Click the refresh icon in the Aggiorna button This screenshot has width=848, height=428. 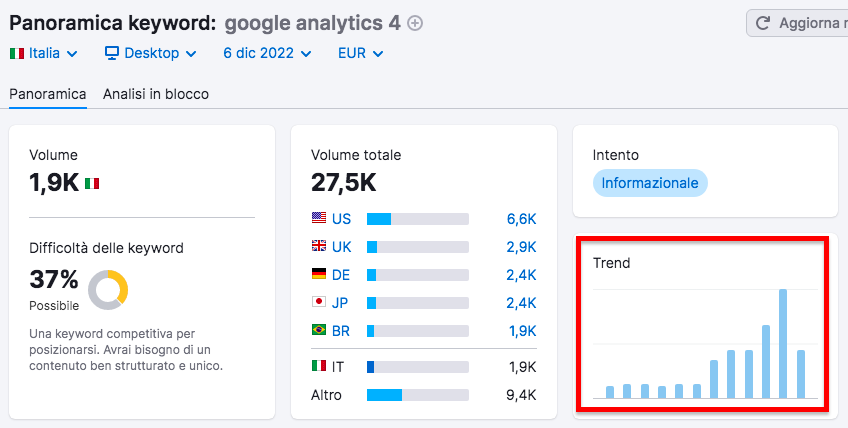pyautogui.click(x=763, y=23)
